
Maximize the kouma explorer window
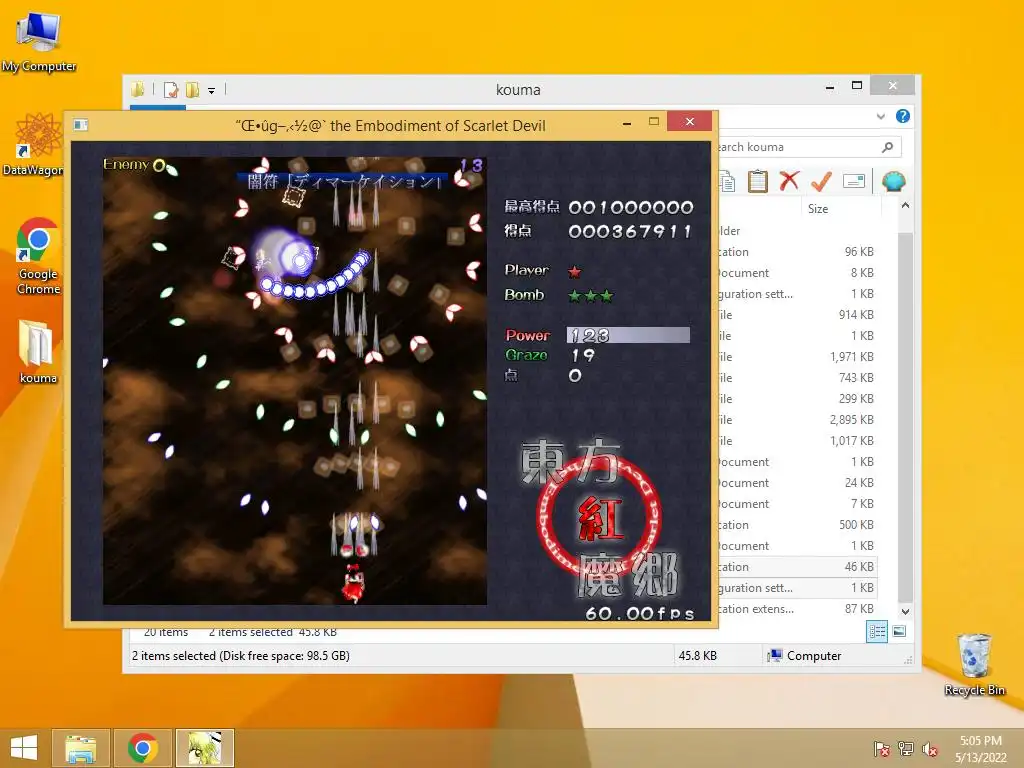[x=857, y=86]
